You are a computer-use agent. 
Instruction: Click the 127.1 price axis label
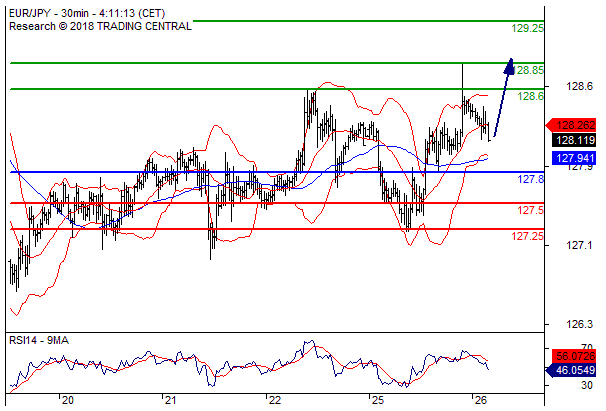pos(579,245)
